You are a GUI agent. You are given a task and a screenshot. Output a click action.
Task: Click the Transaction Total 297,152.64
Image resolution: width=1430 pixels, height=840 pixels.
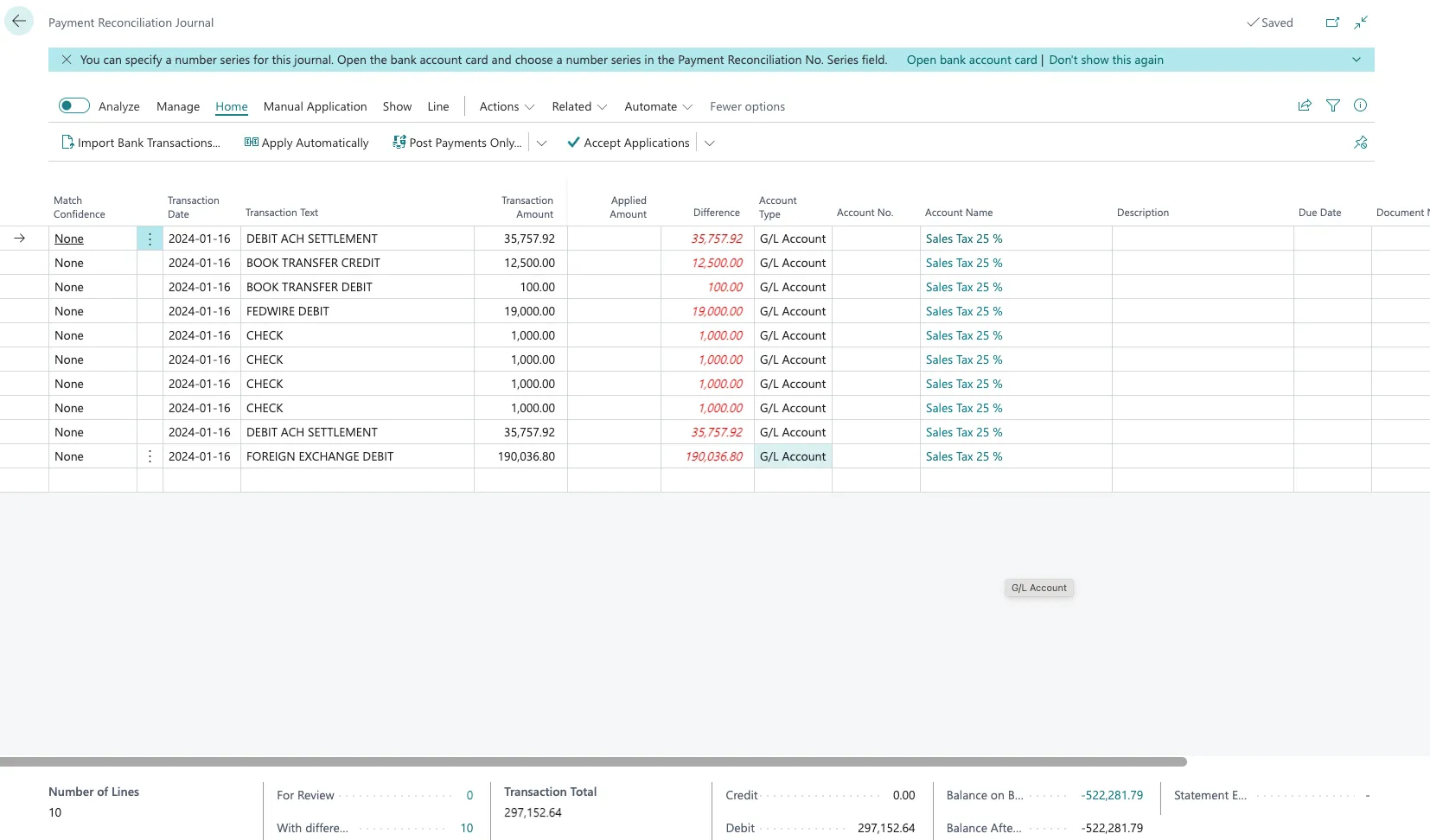point(533,812)
